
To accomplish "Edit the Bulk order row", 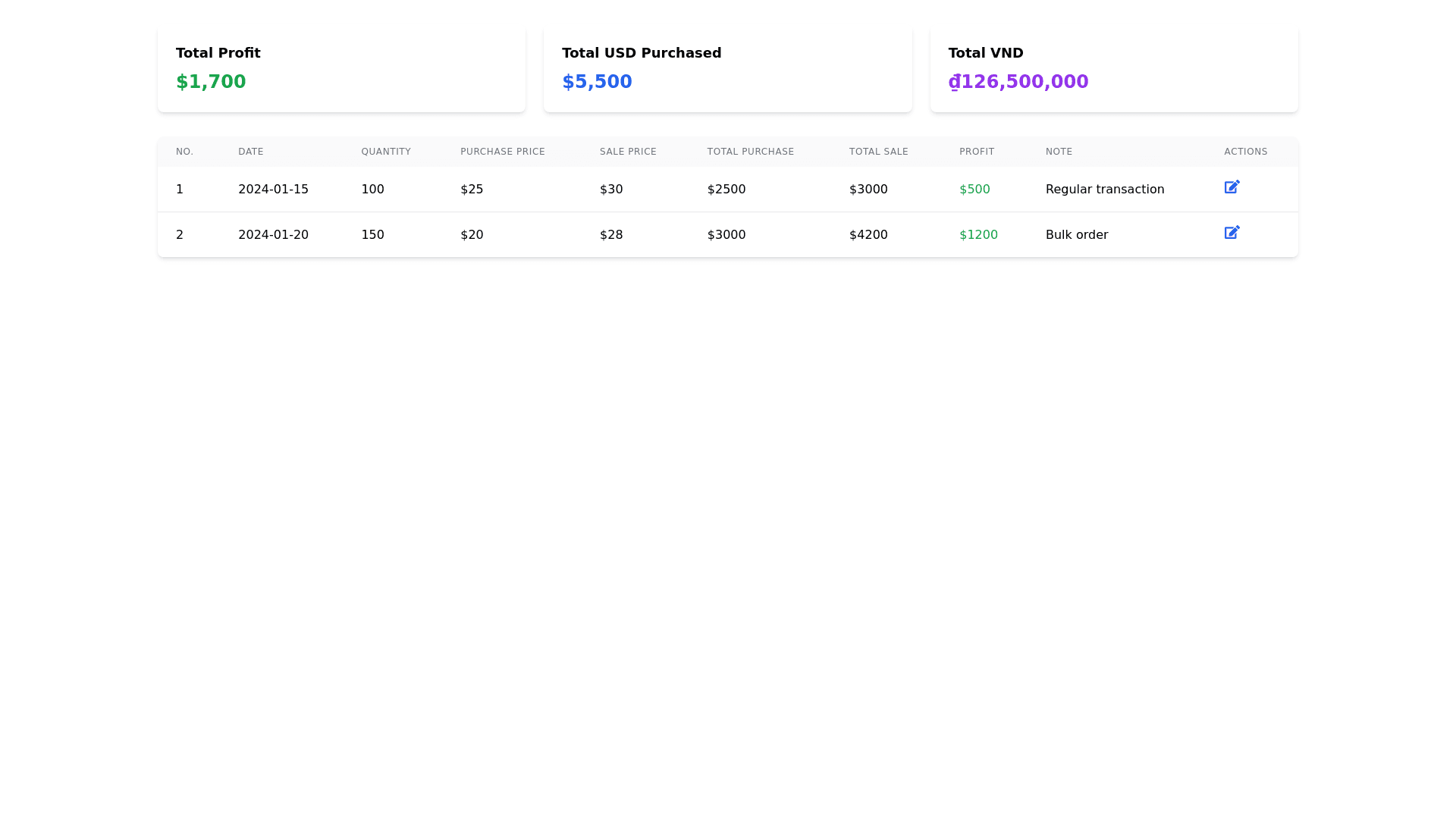I will [x=1232, y=233].
